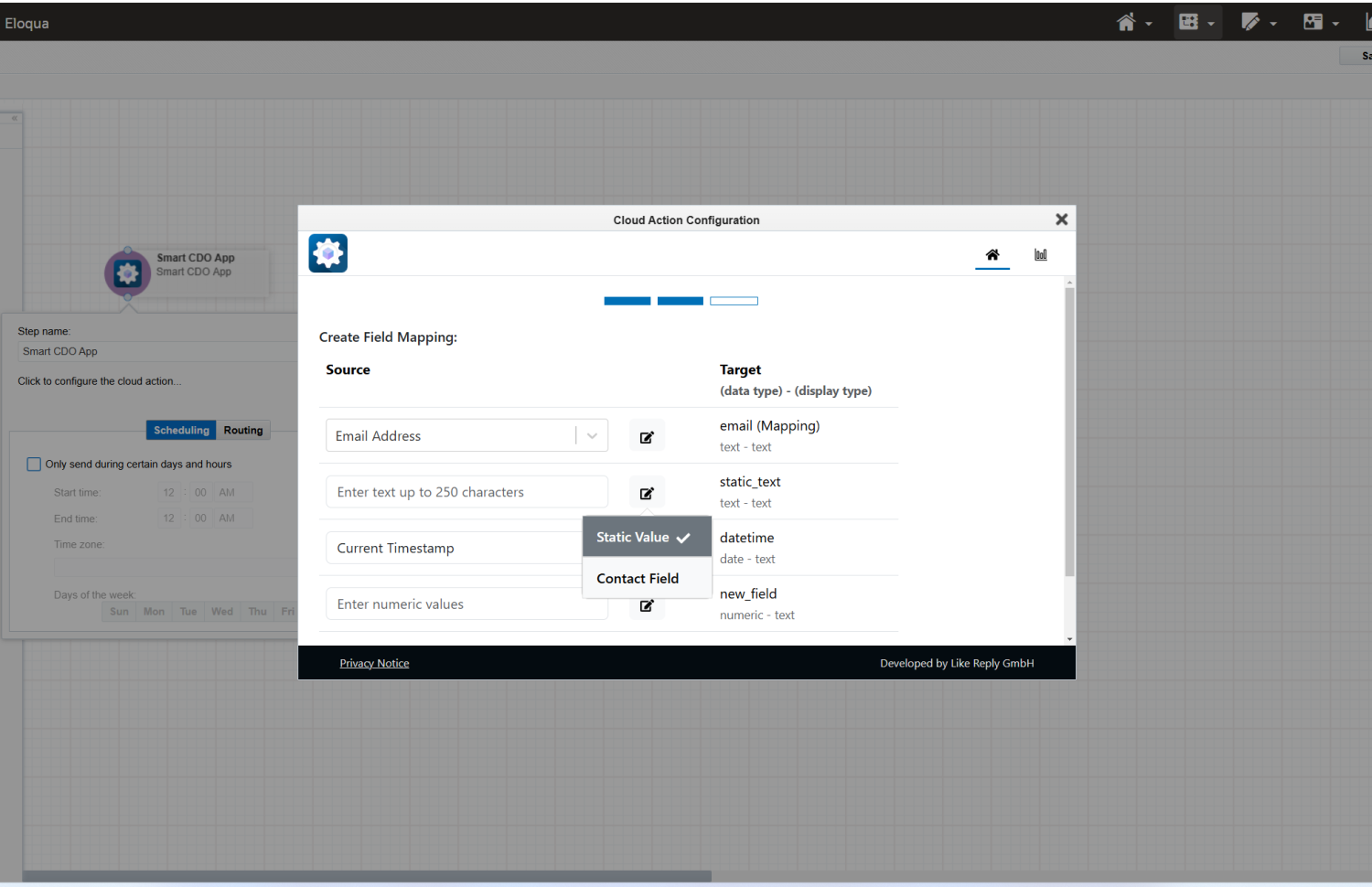The height and width of the screenshot is (887, 1372).
Task: Expand the Email Address source dropdown
Action: pos(592,436)
